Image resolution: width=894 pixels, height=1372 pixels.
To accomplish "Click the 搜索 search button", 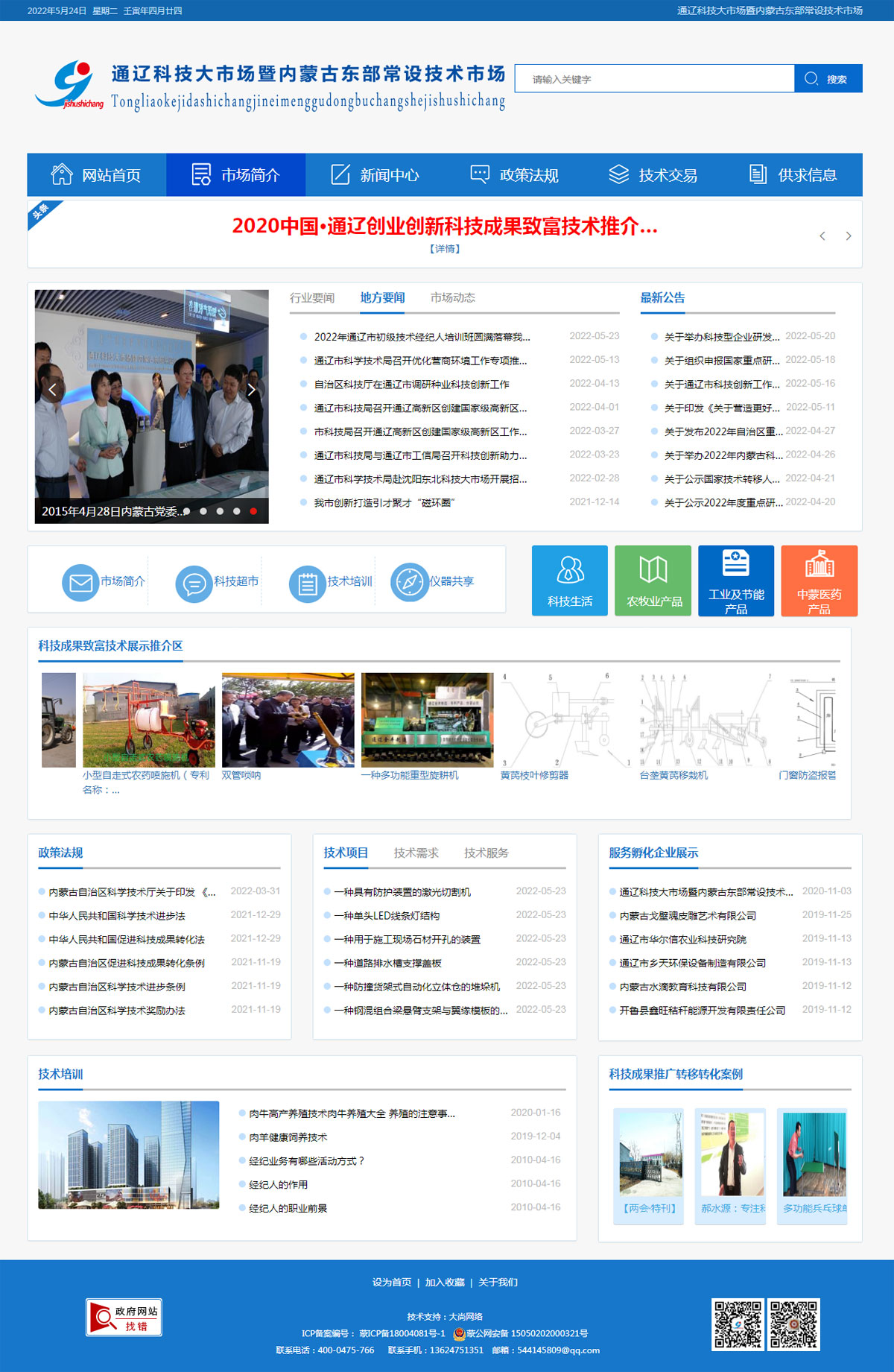I will pos(828,79).
